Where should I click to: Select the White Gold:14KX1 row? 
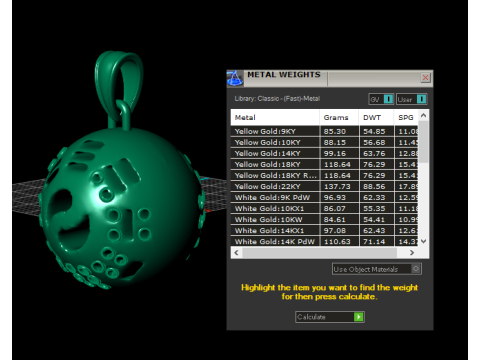324,230
